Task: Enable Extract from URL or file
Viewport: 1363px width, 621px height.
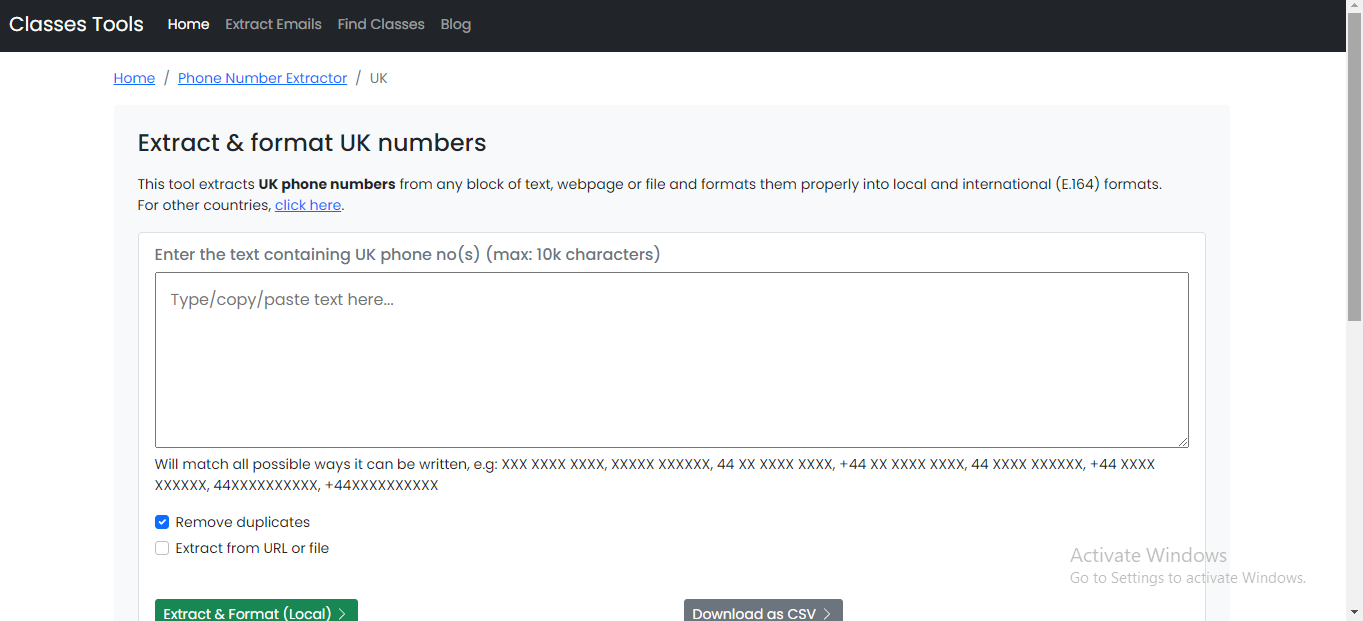Action: pos(161,547)
